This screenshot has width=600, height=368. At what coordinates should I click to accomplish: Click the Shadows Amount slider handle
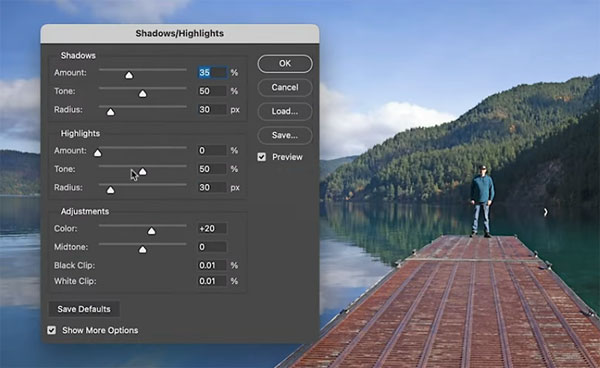tap(129, 75)
